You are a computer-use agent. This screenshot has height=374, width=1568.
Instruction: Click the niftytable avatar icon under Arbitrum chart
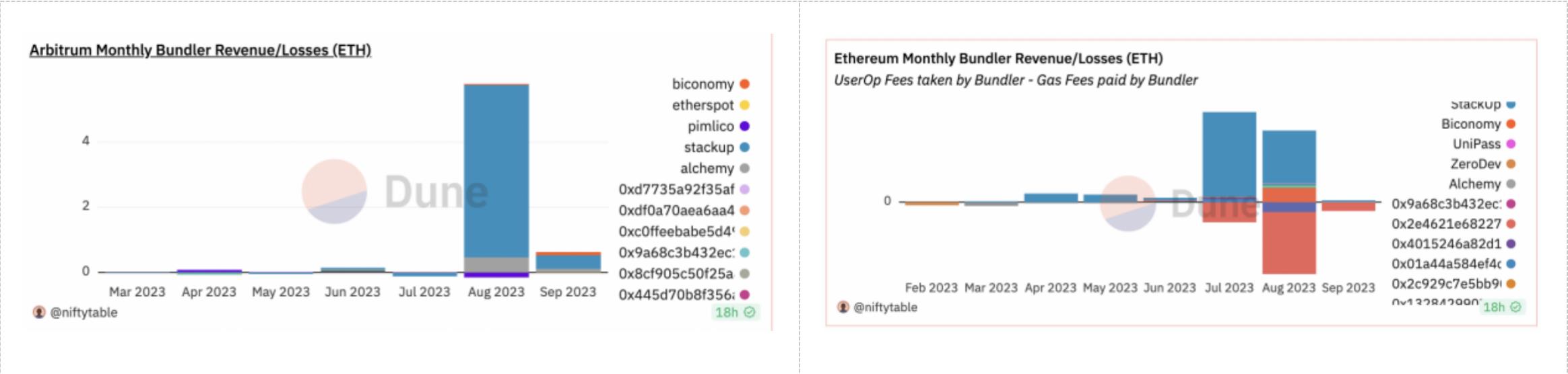click(x=39, y=312)
